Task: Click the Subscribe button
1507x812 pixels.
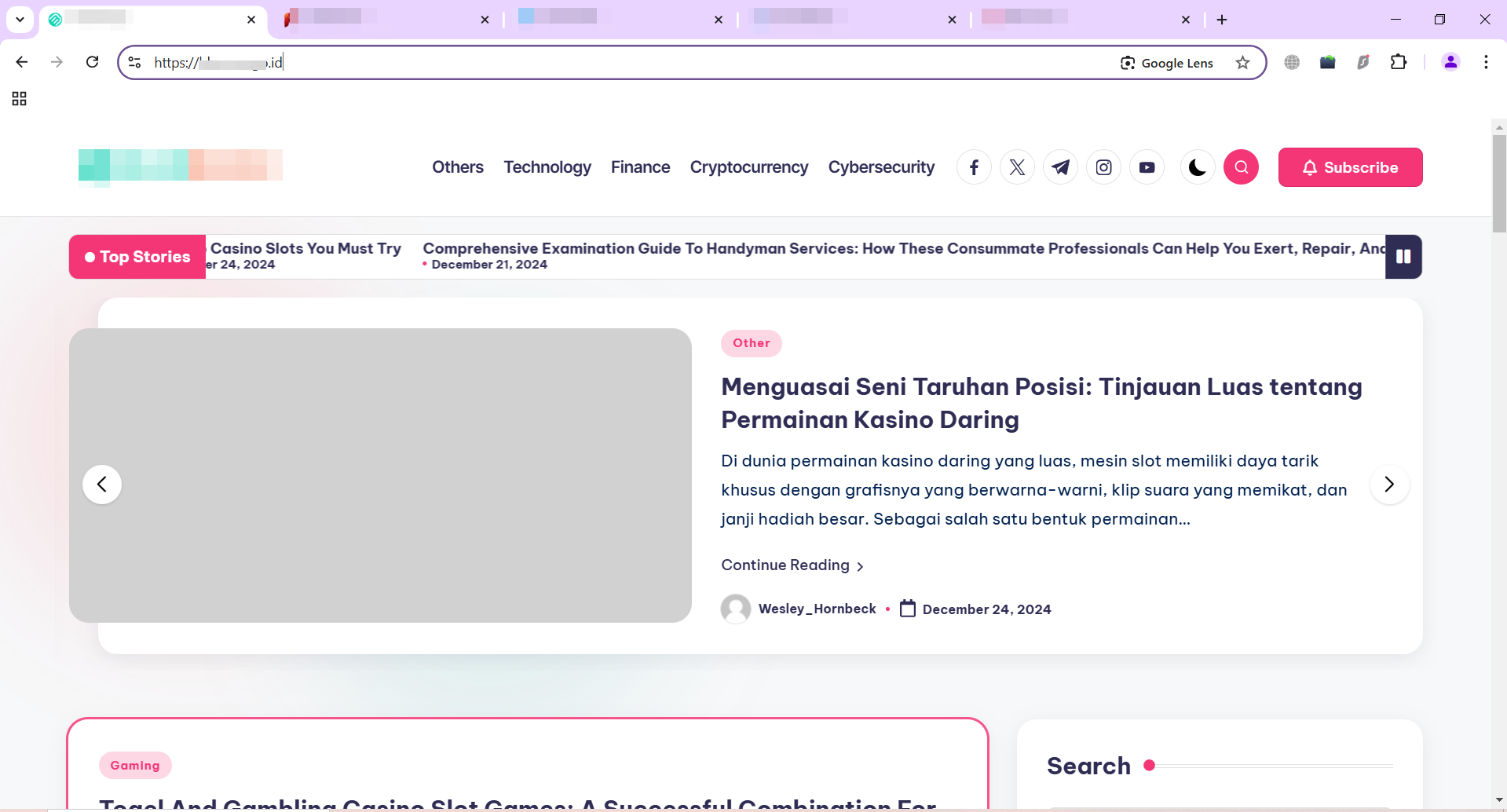Action: [x=1350, y=167]
